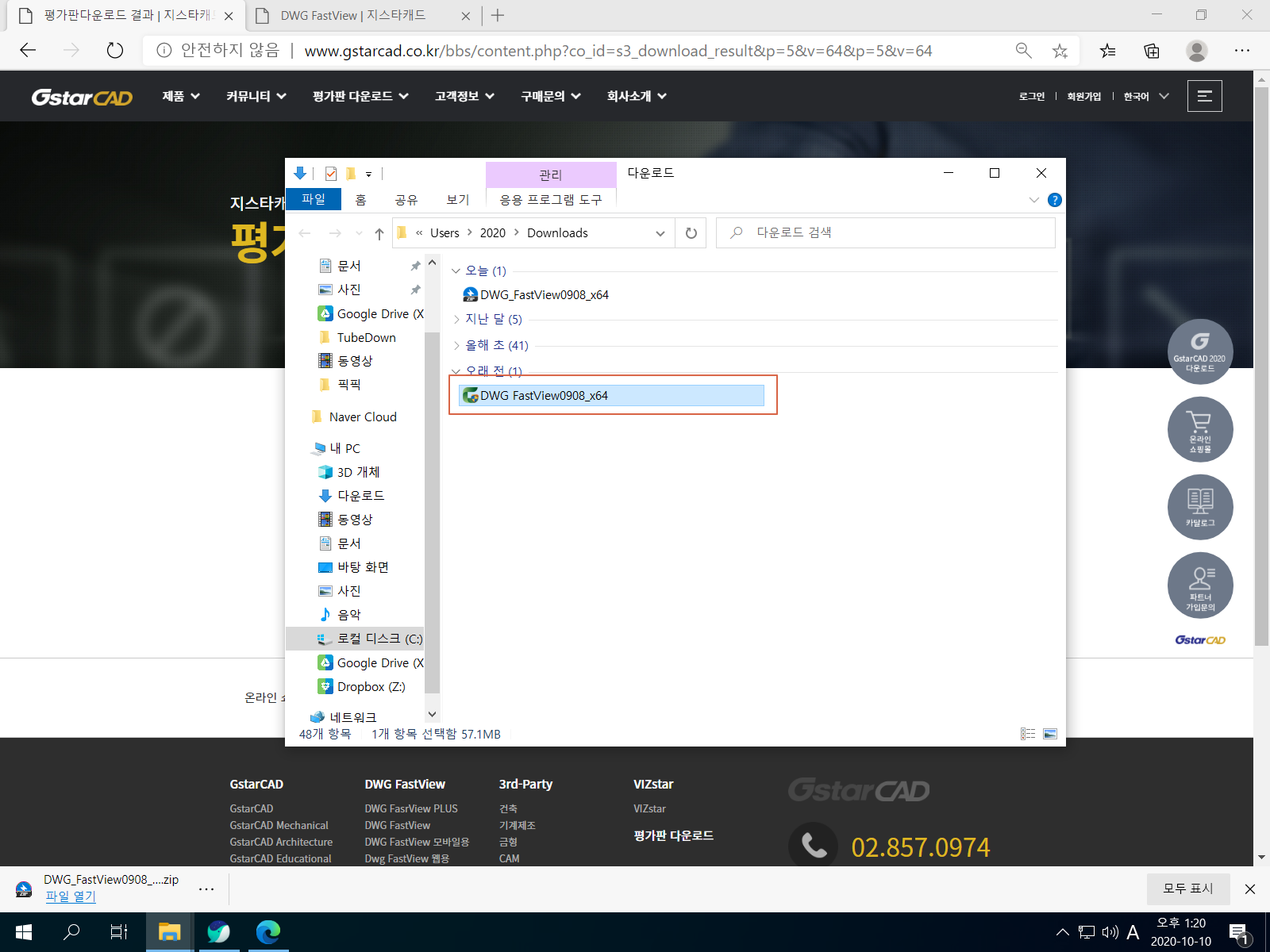1270x952 pixels.
Task: Click DWG FastView 모바일용 footer link
Action: (x=418, y=842)
